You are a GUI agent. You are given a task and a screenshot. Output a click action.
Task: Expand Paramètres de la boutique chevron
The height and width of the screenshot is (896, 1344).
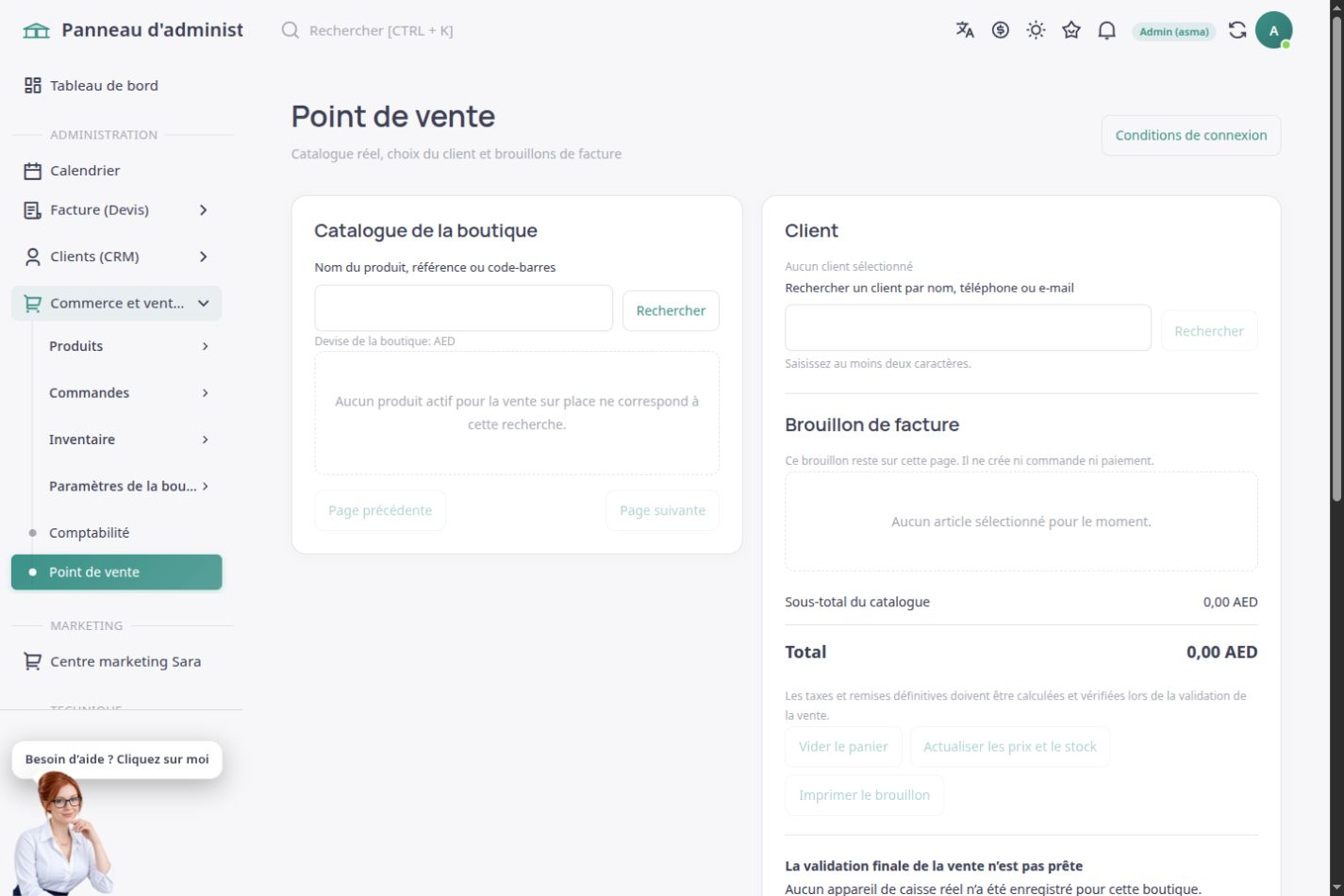click(x=205, y=487)
